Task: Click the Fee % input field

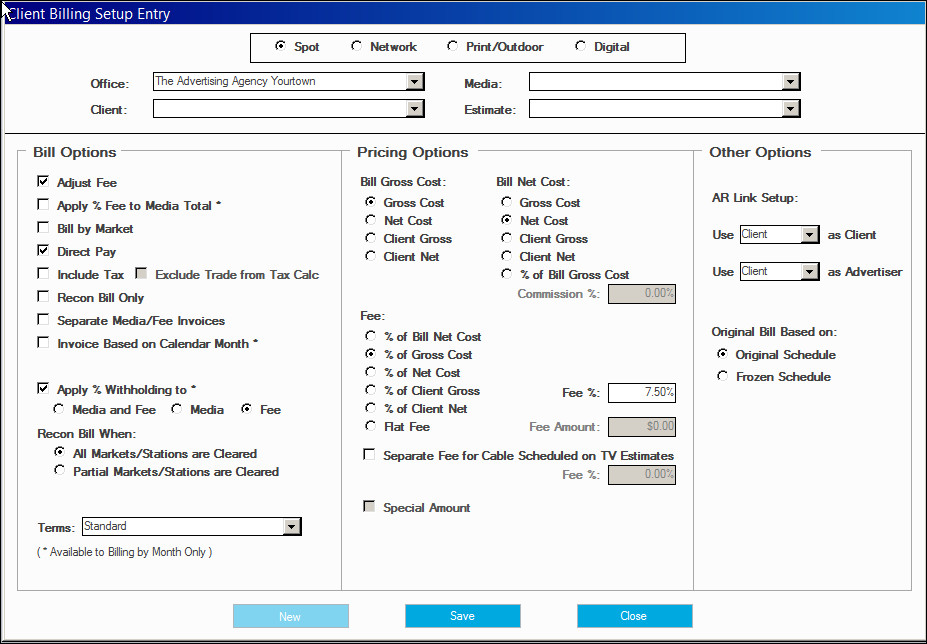Action: pos(642,393)
